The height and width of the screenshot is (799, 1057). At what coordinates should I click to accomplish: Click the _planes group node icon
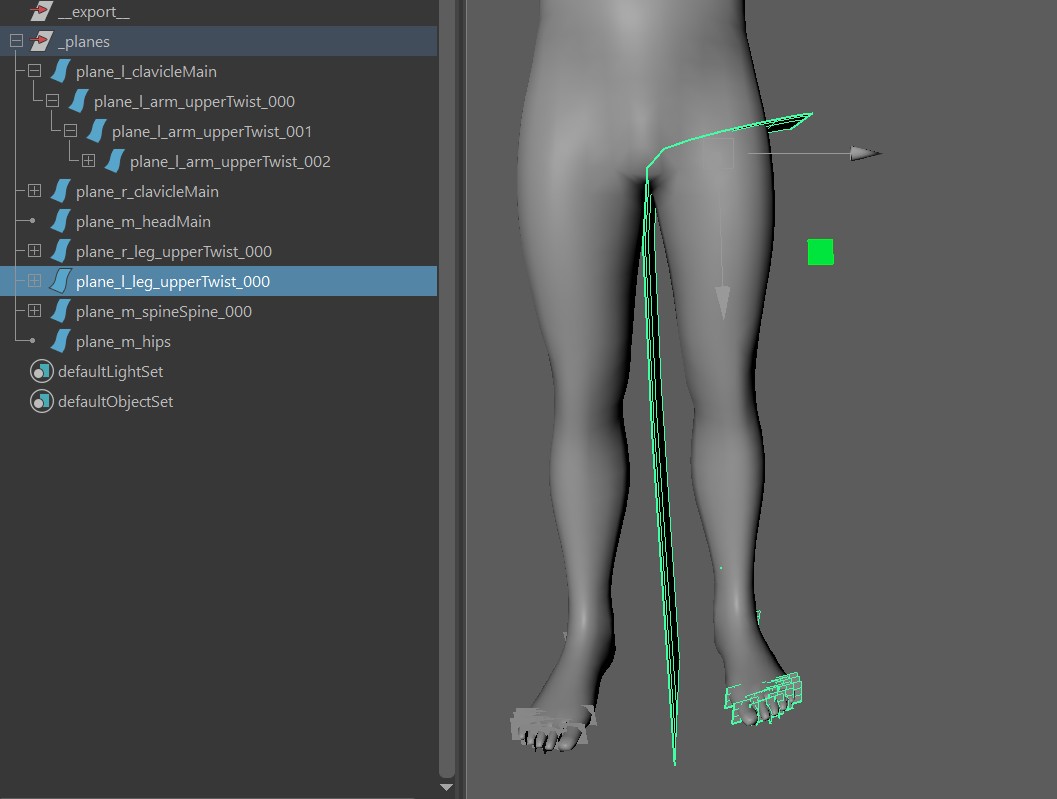(41, 41)
